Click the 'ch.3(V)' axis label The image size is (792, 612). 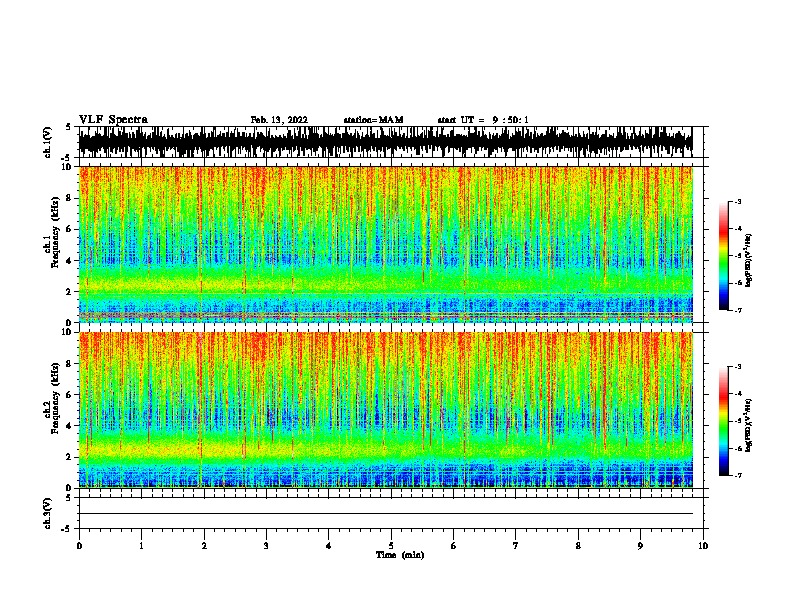47,513
